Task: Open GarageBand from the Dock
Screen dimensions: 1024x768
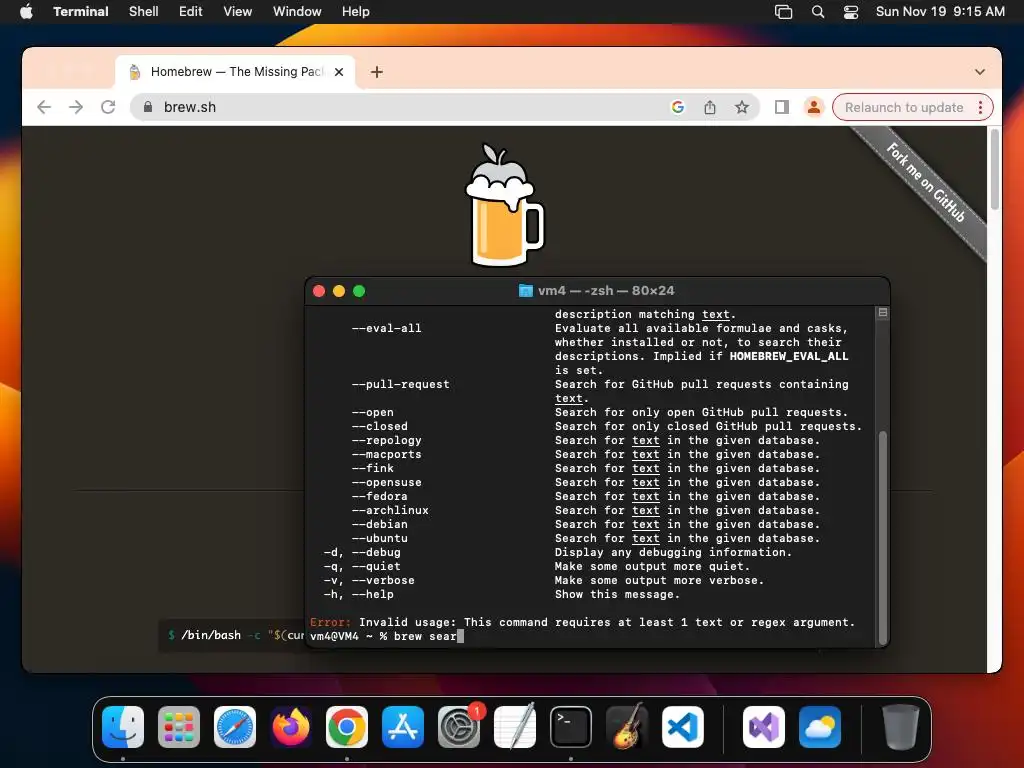Action: tap(627, 726)
